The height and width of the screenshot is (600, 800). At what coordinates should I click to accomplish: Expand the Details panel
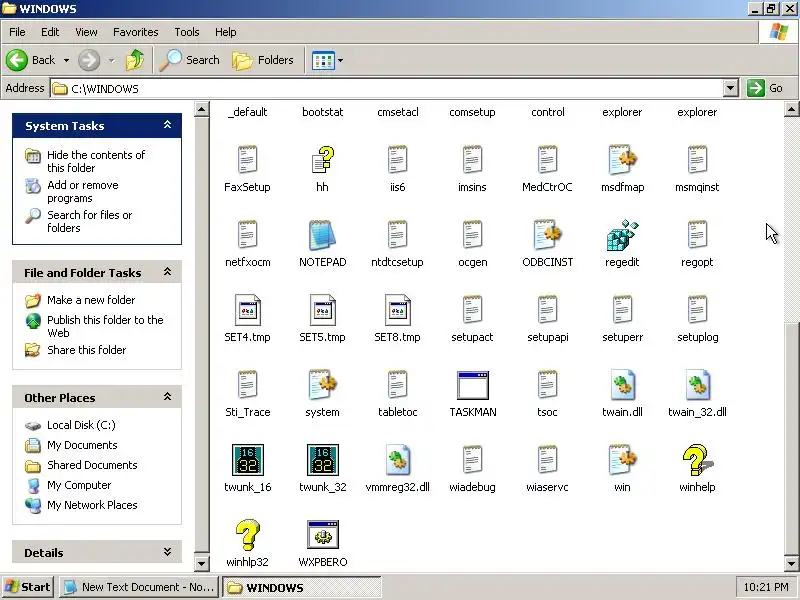pyautogui.click(x=167, y=552)
